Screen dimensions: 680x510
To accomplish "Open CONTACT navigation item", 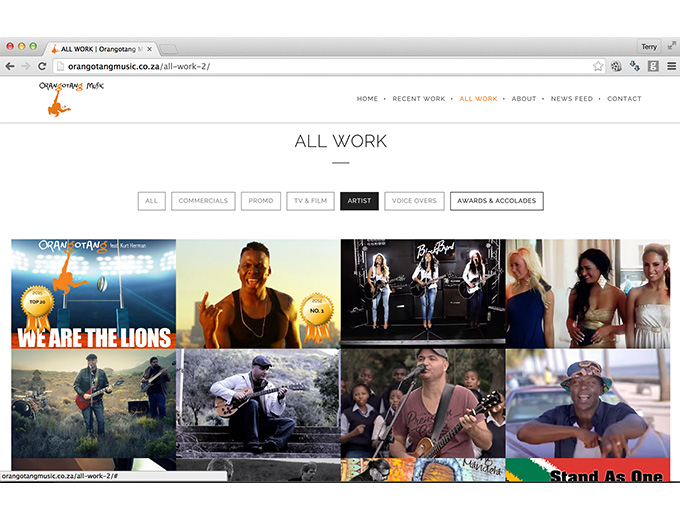I will (x=624, y=99).
